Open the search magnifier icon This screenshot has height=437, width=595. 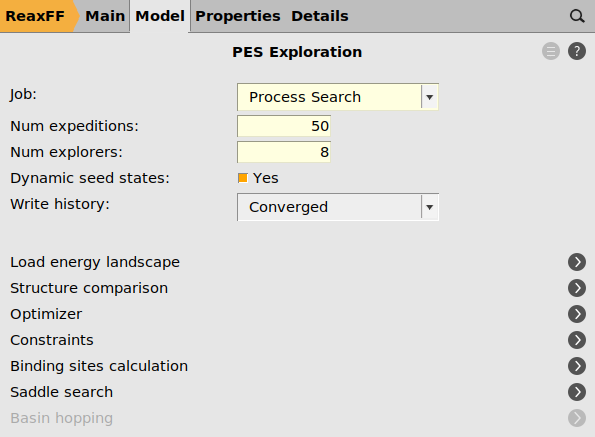577,16
